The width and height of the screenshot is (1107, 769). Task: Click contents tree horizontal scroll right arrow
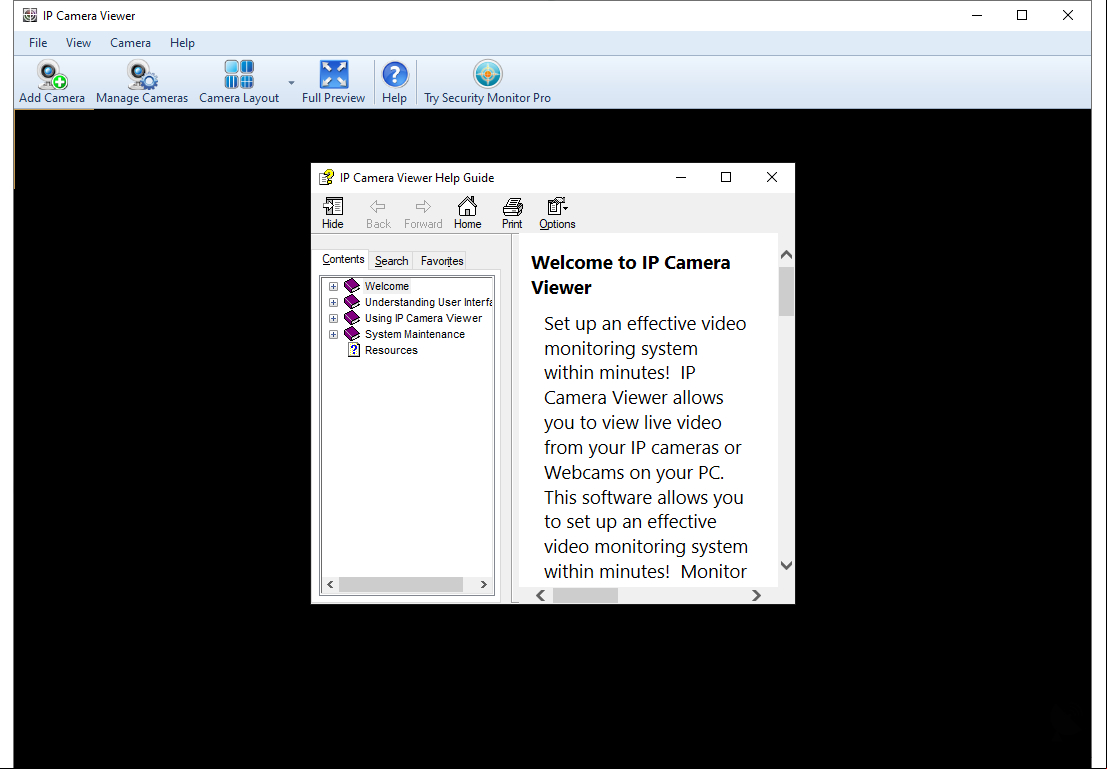pos(484,585)
